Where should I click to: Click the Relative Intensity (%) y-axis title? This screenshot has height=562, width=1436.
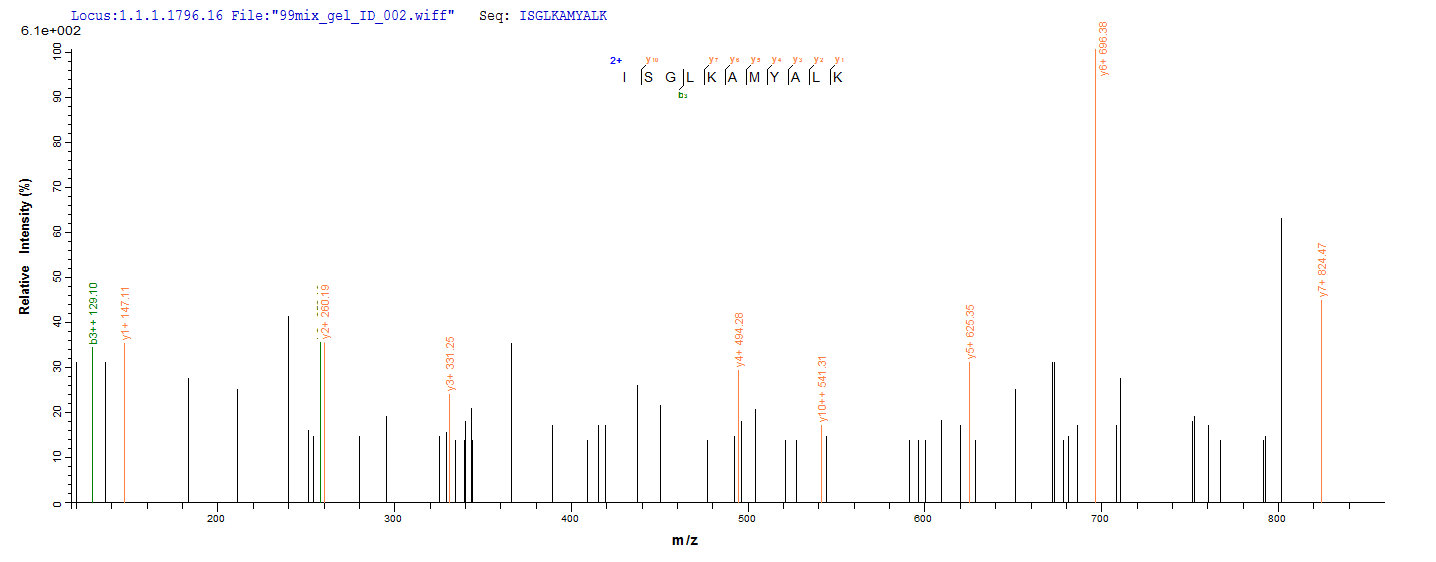pos(25,247)
